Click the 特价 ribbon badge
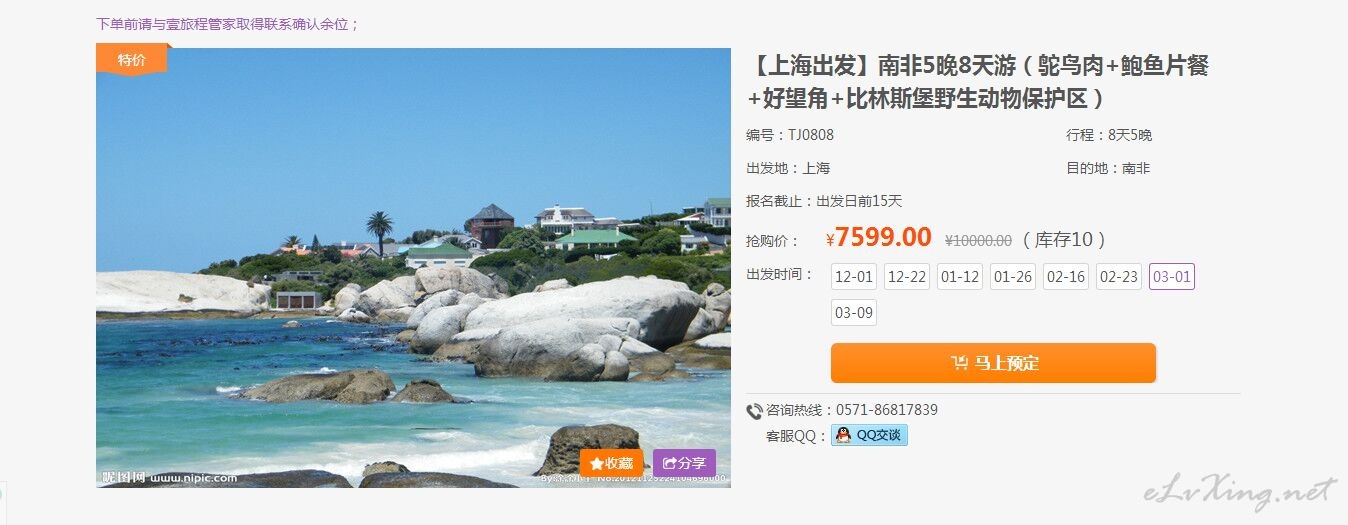1348x525 pixels. (132, 59)
